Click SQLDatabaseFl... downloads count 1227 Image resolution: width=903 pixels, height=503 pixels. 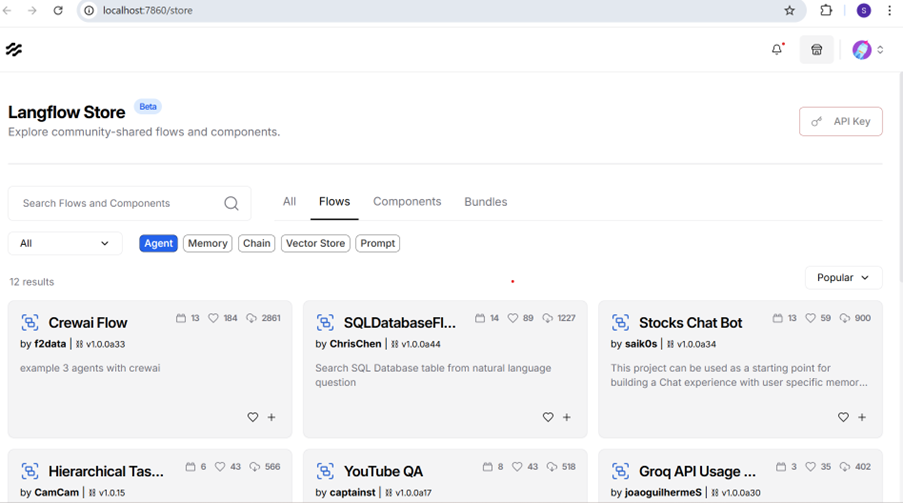566,318
